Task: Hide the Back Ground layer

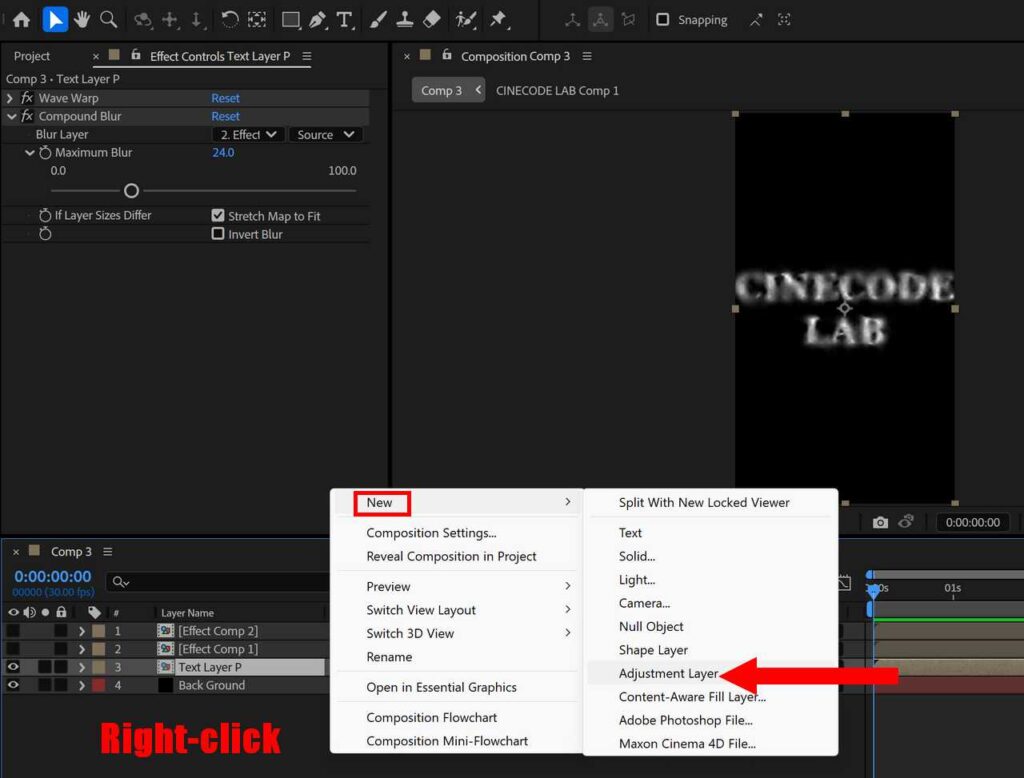Action: point(13,685)
